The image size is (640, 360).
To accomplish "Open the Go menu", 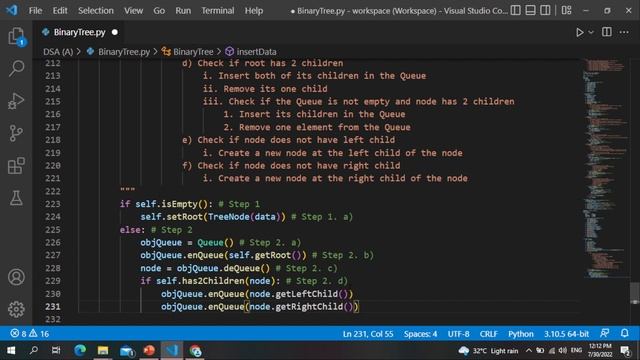I will [x=159, y=11].
